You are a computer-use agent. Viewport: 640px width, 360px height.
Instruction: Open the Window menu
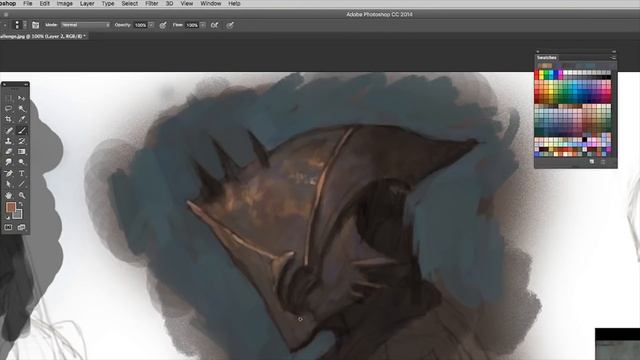pyautogui.click(x=211, y=3)
